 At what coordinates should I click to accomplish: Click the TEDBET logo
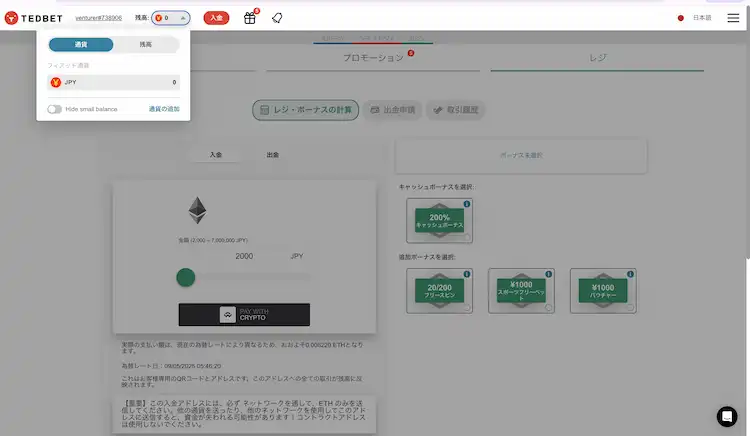pyautogui.click(x=33, y=18)
